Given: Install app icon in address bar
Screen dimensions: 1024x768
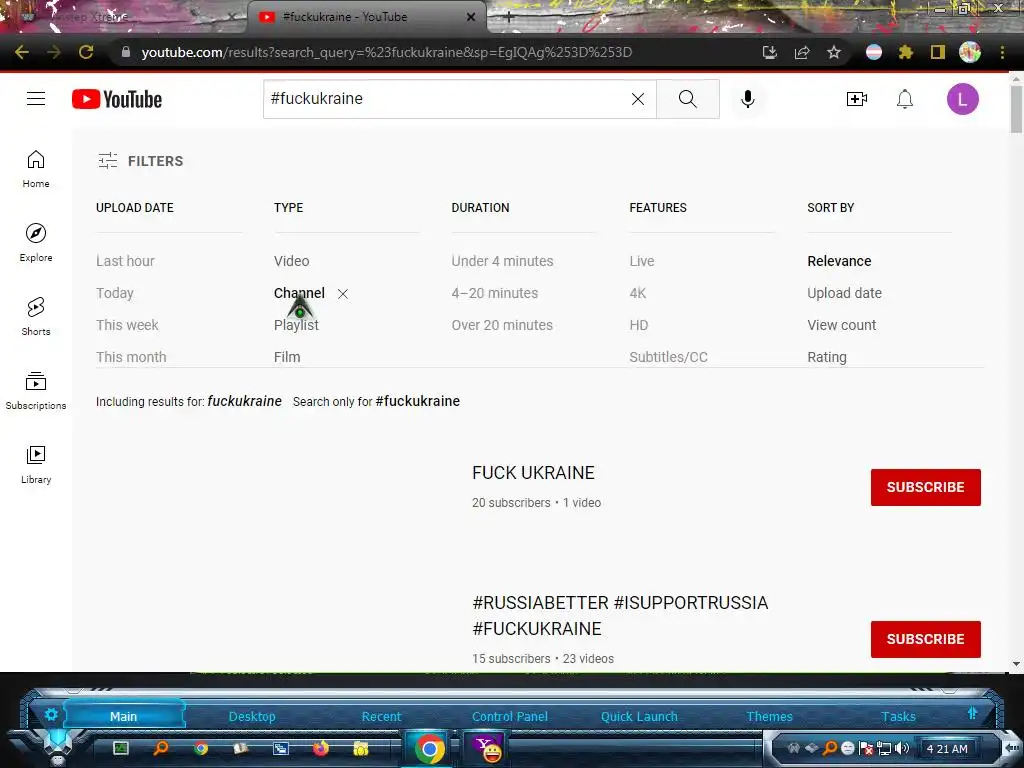Looking at the screenshot, I should coord(770,52).
